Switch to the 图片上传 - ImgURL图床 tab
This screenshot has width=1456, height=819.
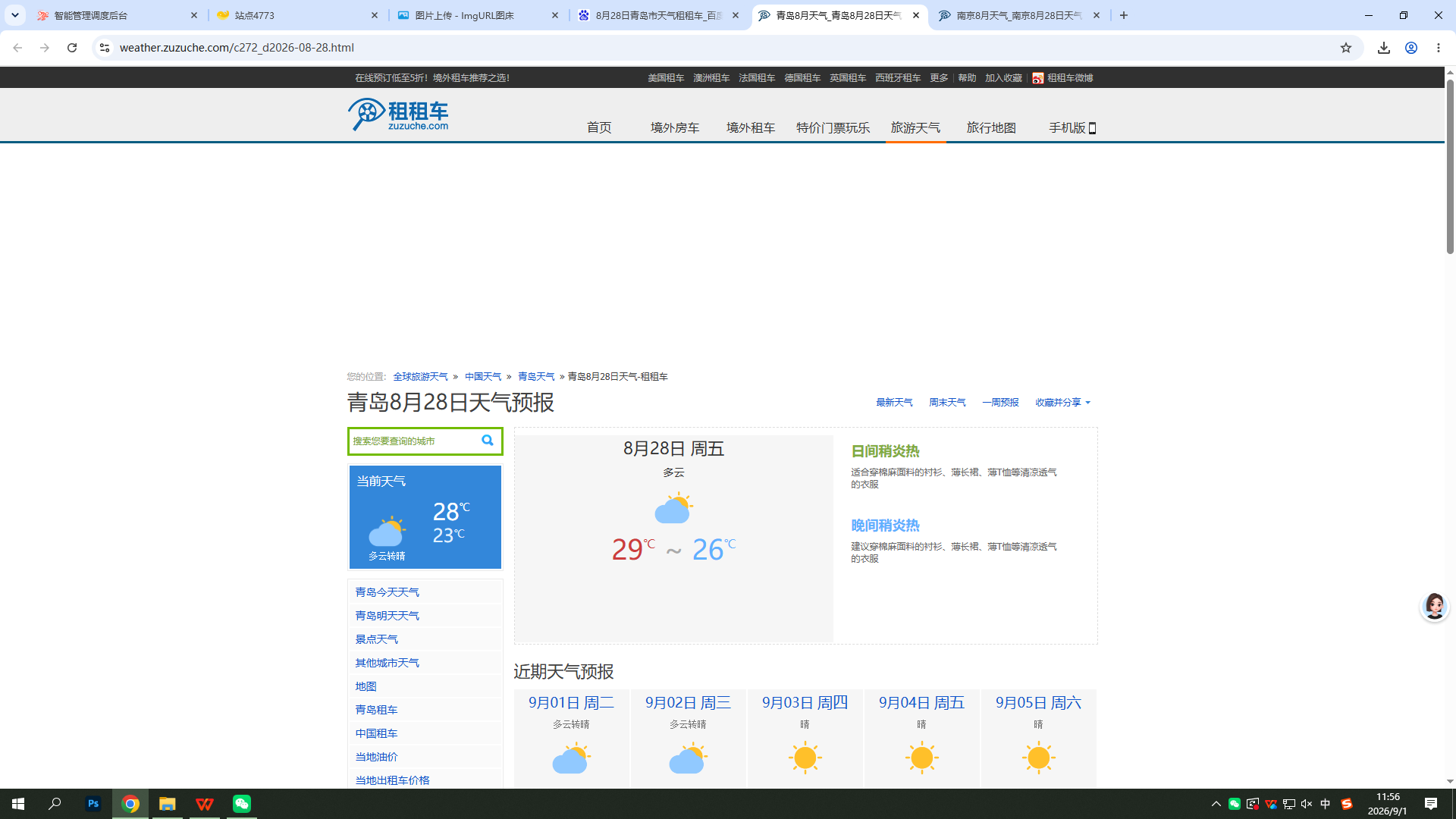click(x=478, y=15)
